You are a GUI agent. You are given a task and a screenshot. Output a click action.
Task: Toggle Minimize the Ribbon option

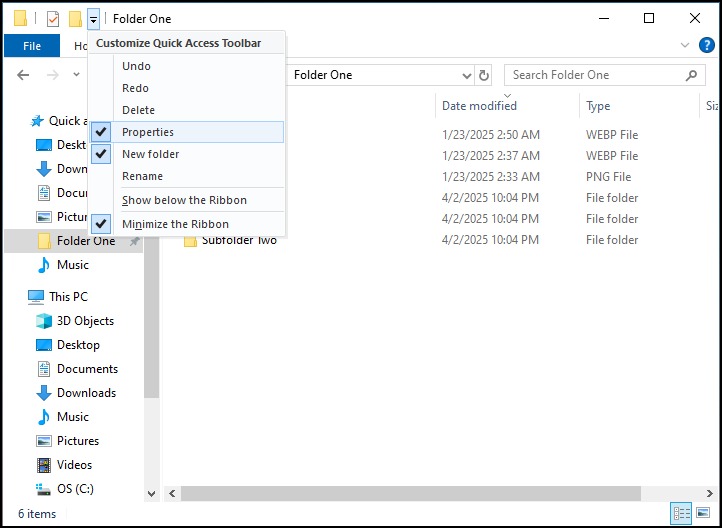click(x=175, y=224)
